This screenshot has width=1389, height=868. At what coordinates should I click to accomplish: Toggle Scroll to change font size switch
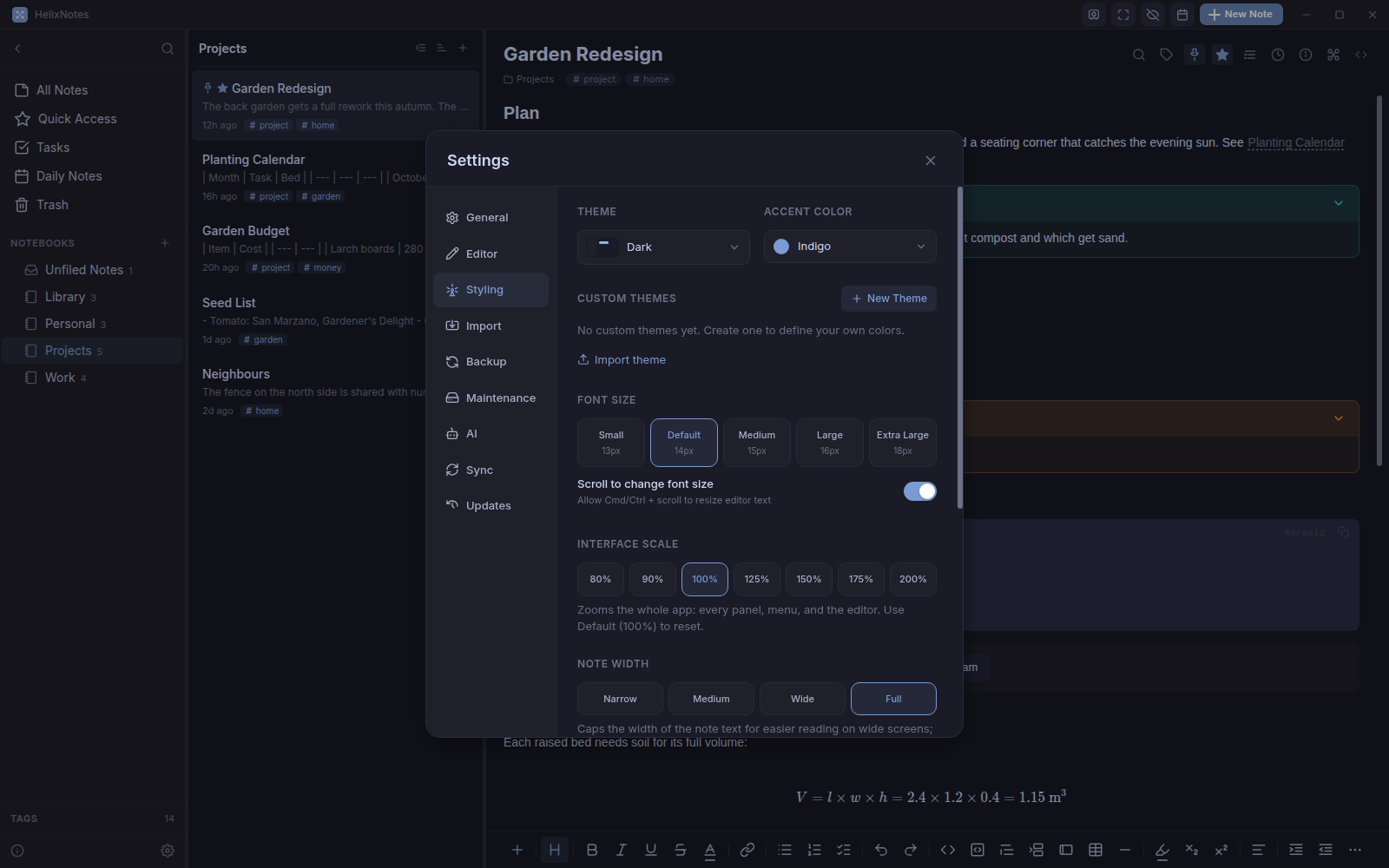click(x=920, y=491)
